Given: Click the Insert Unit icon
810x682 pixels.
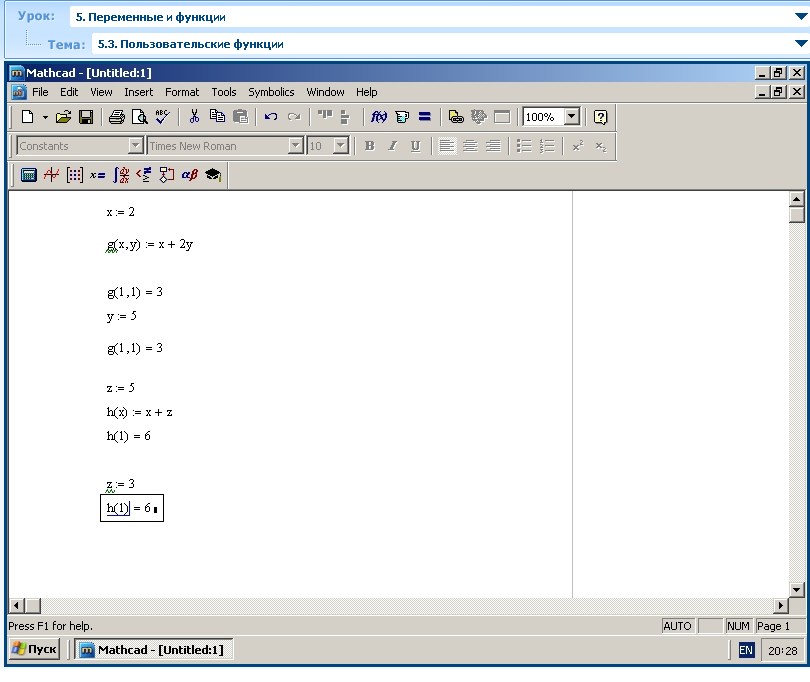Looking at the screenshot, I should (x=402, y=117).
